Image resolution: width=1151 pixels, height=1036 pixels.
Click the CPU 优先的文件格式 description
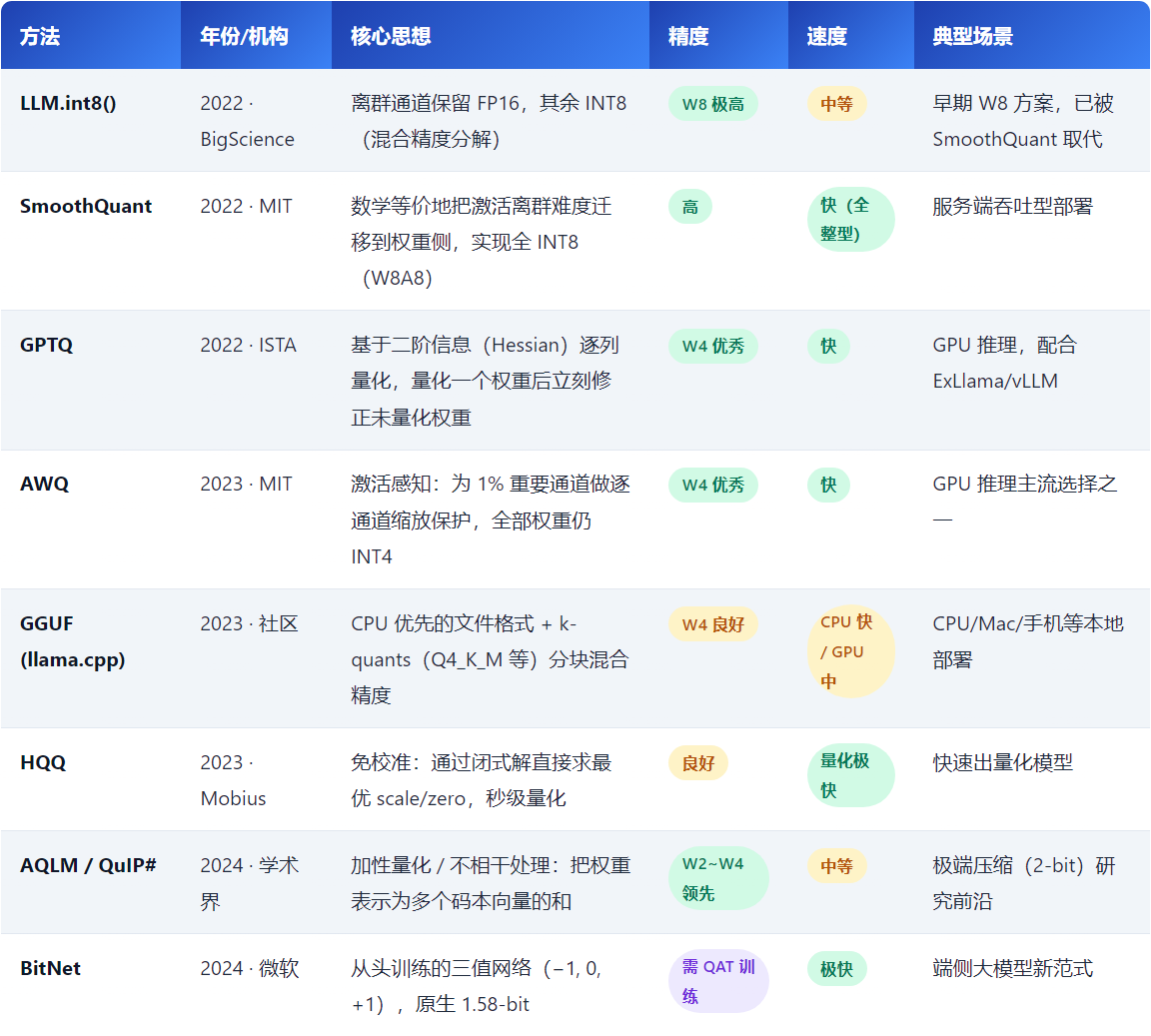(490, 659)
